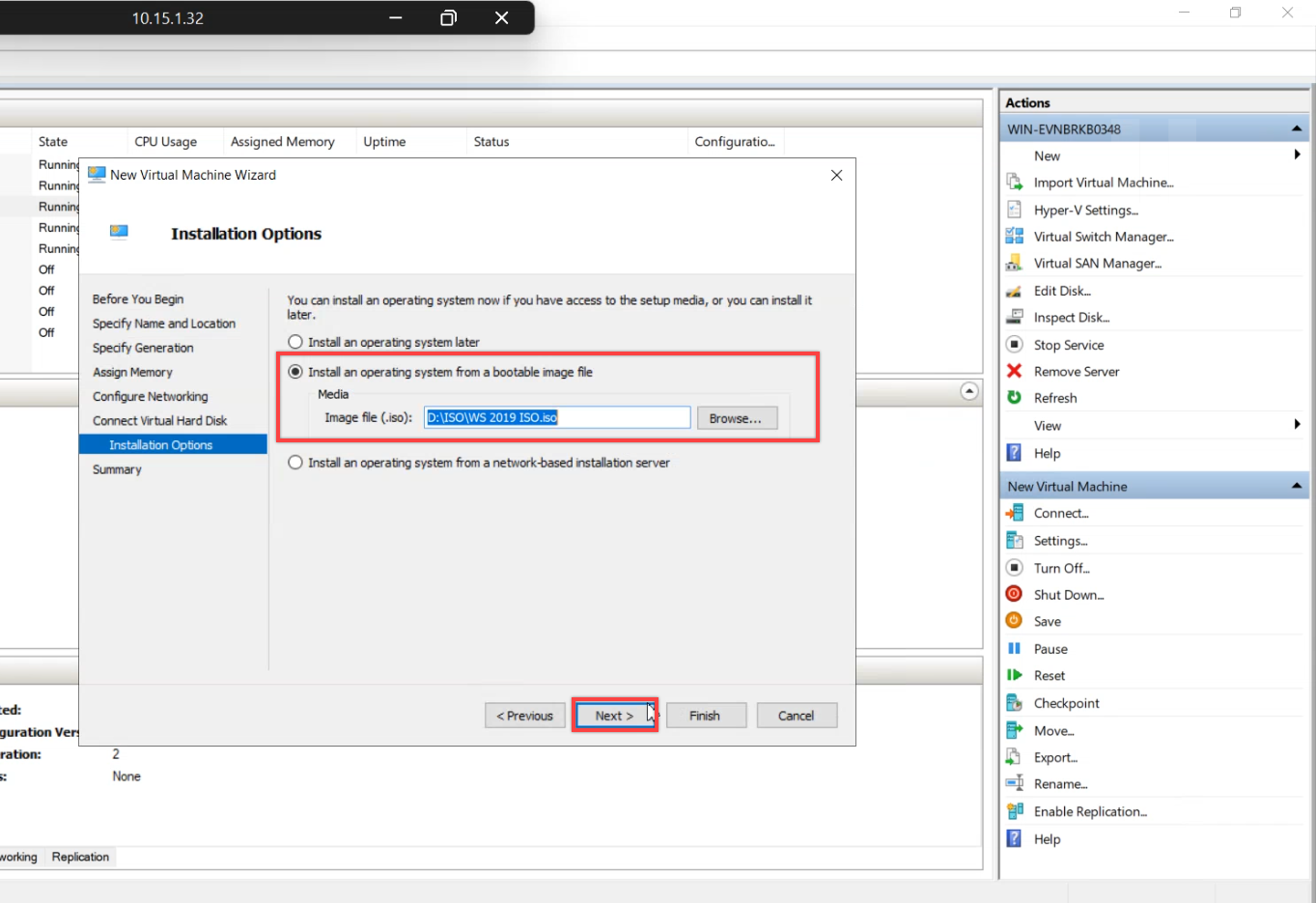Click the Virtual Switch Manager icon

pos(1014,236)
